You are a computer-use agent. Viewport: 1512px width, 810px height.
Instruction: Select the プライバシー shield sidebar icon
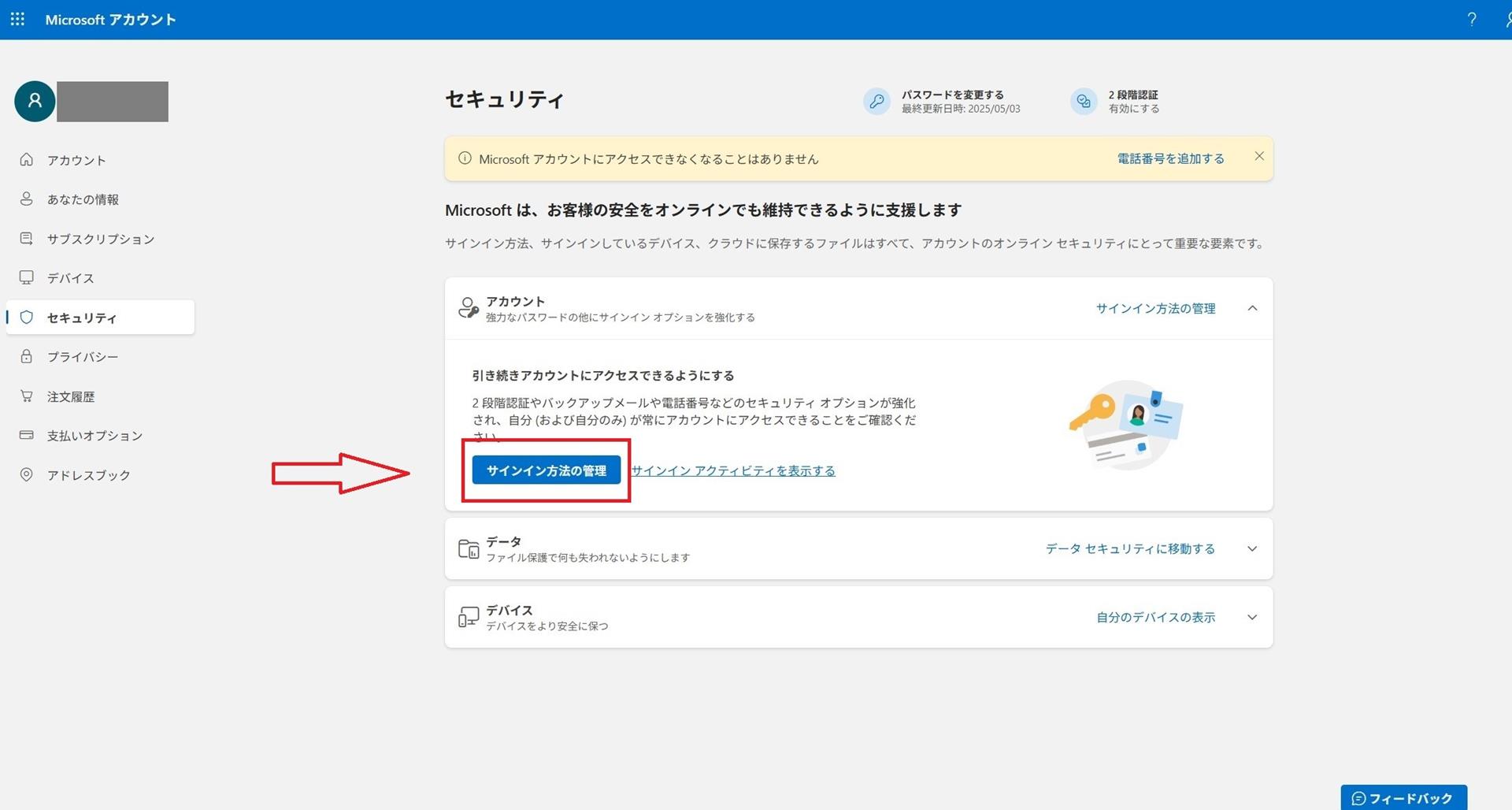click(27, 356)
